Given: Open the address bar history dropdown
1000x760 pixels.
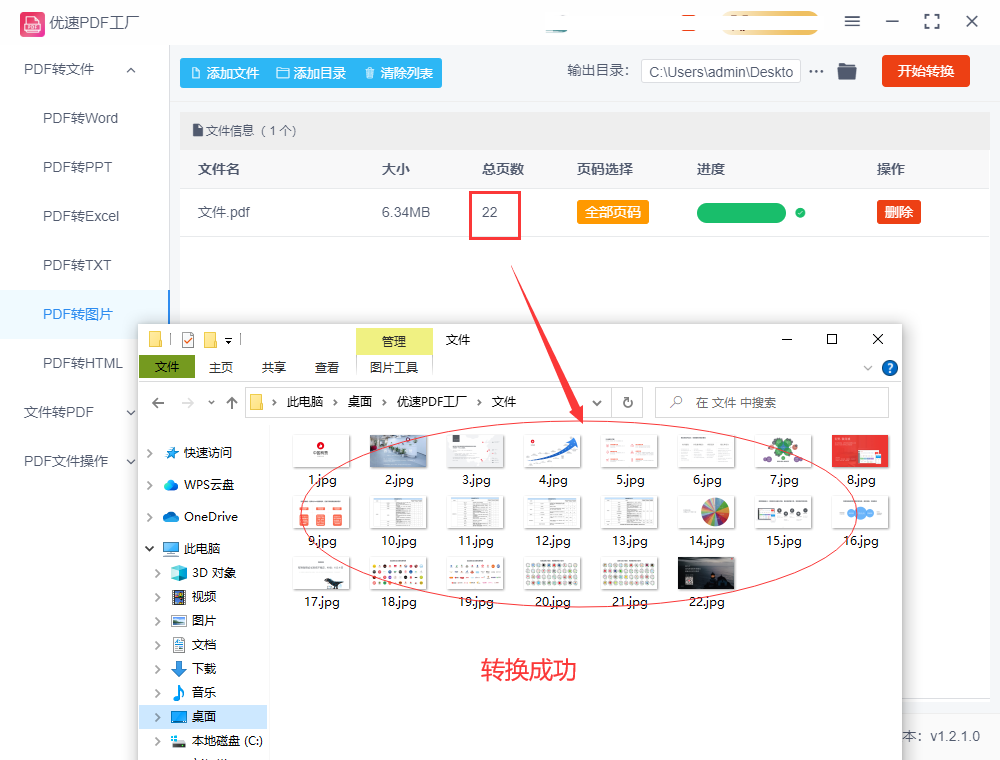Looking at the screenshot, I should (597, 402).
